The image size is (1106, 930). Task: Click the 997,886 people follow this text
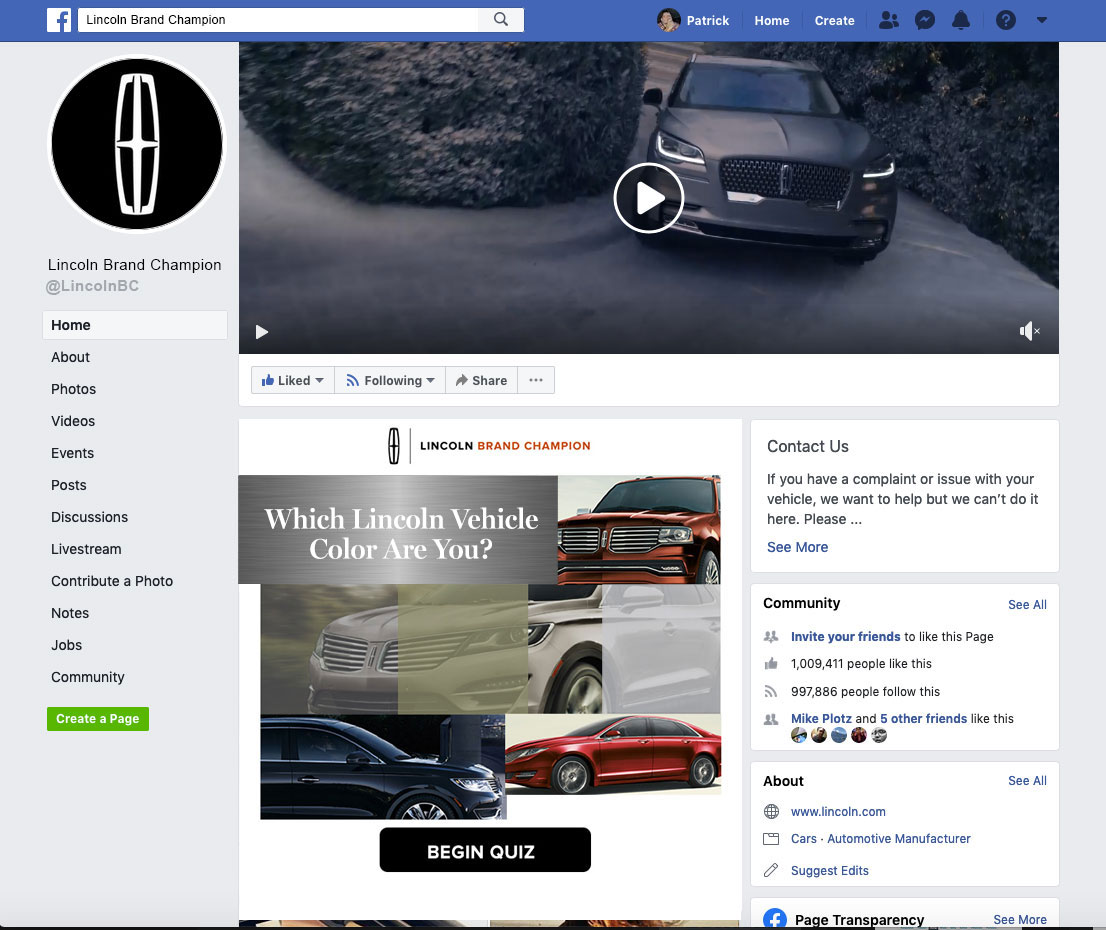coord(865,692)
